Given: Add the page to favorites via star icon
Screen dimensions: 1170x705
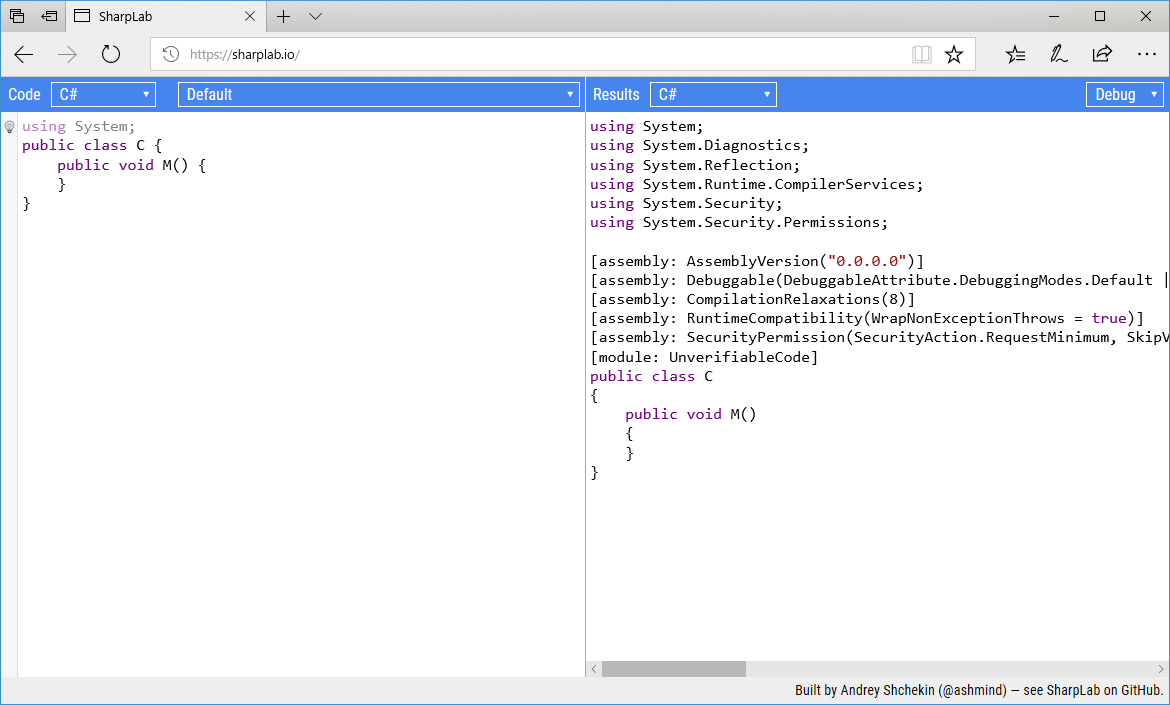Looking at the screenshot, I should pyautogui.click(x=954, y=54).
